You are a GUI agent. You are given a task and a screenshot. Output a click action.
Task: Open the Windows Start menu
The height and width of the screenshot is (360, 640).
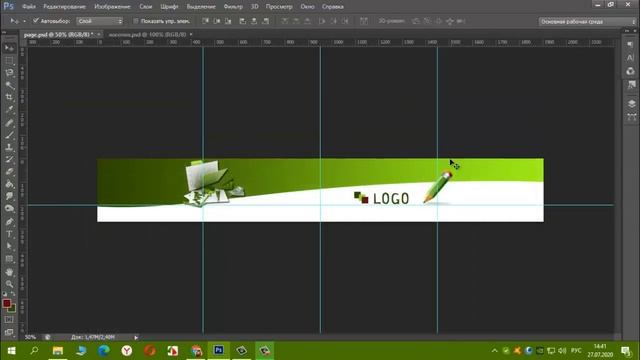click(11, 351)
